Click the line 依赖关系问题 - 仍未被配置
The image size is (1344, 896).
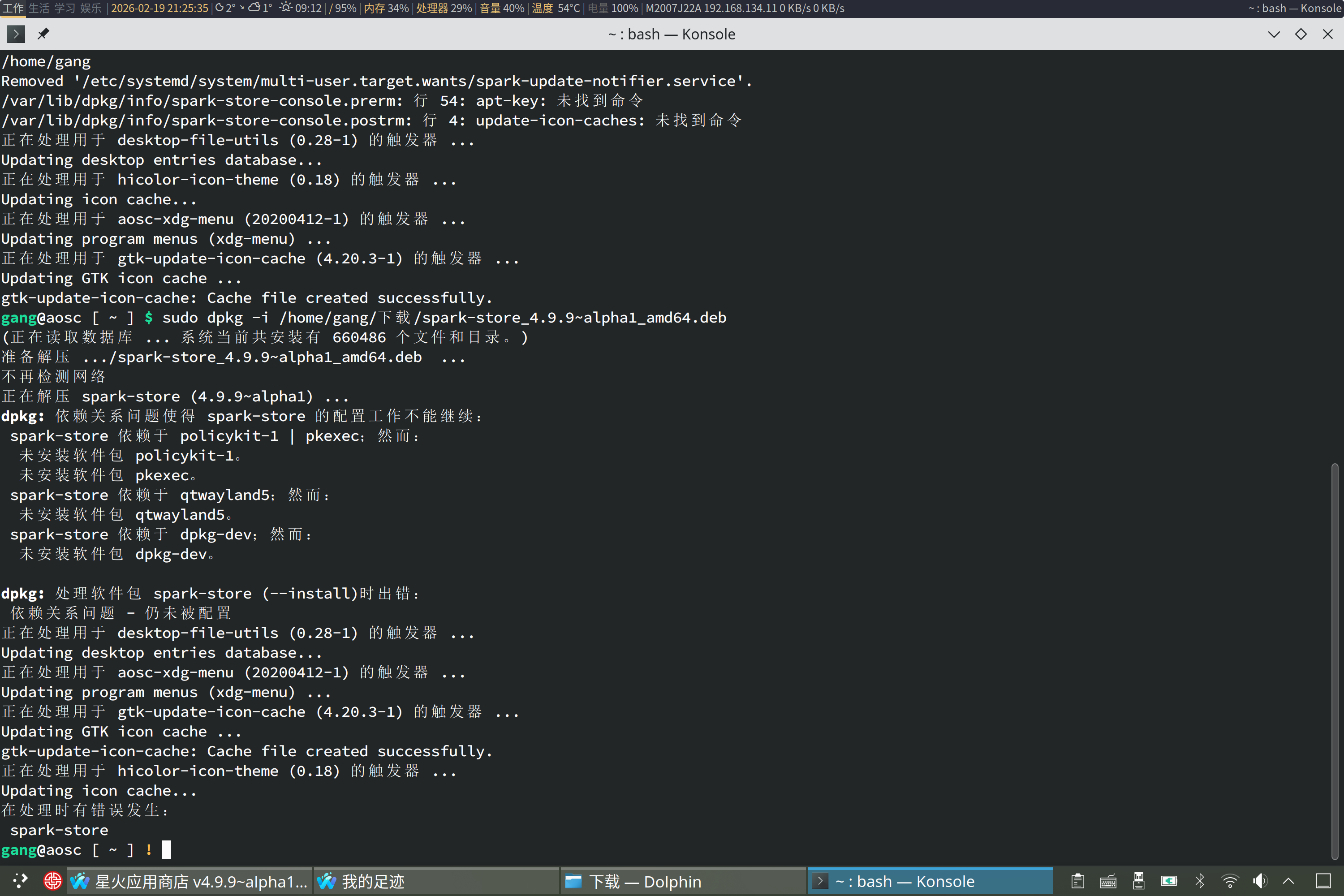(x=121, y=613)
